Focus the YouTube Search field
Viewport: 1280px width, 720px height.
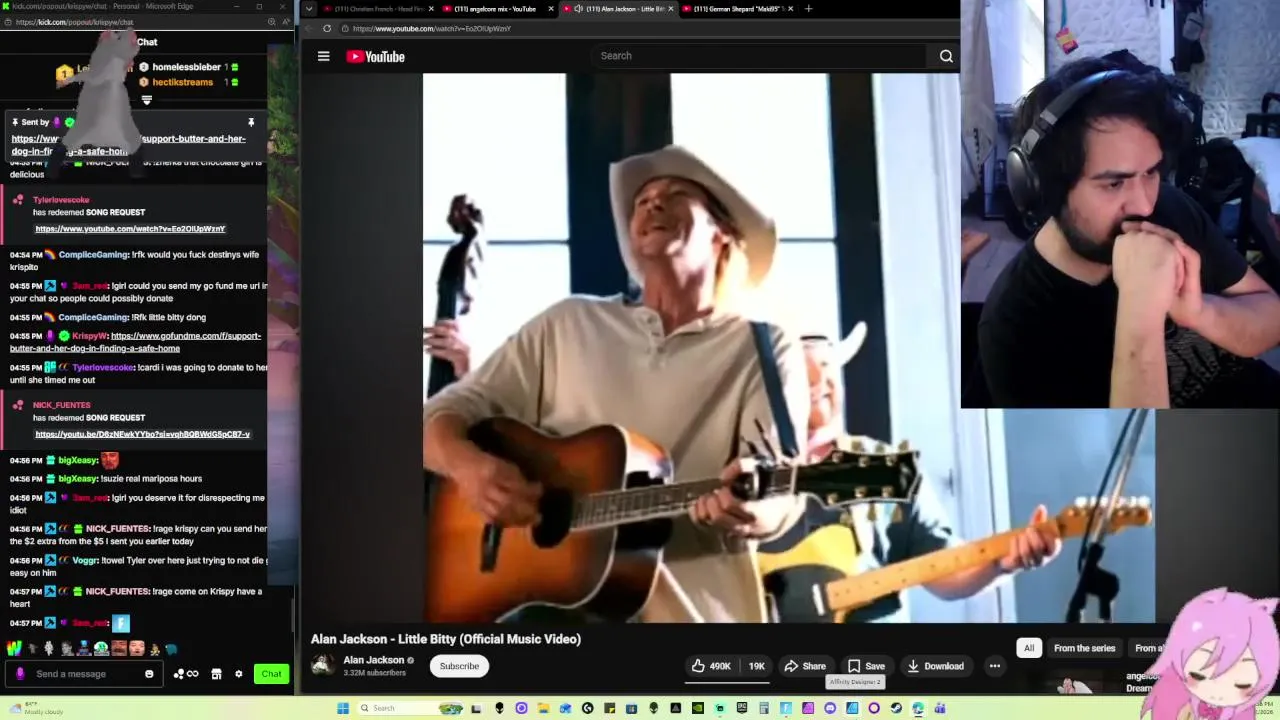click(760, 56)
